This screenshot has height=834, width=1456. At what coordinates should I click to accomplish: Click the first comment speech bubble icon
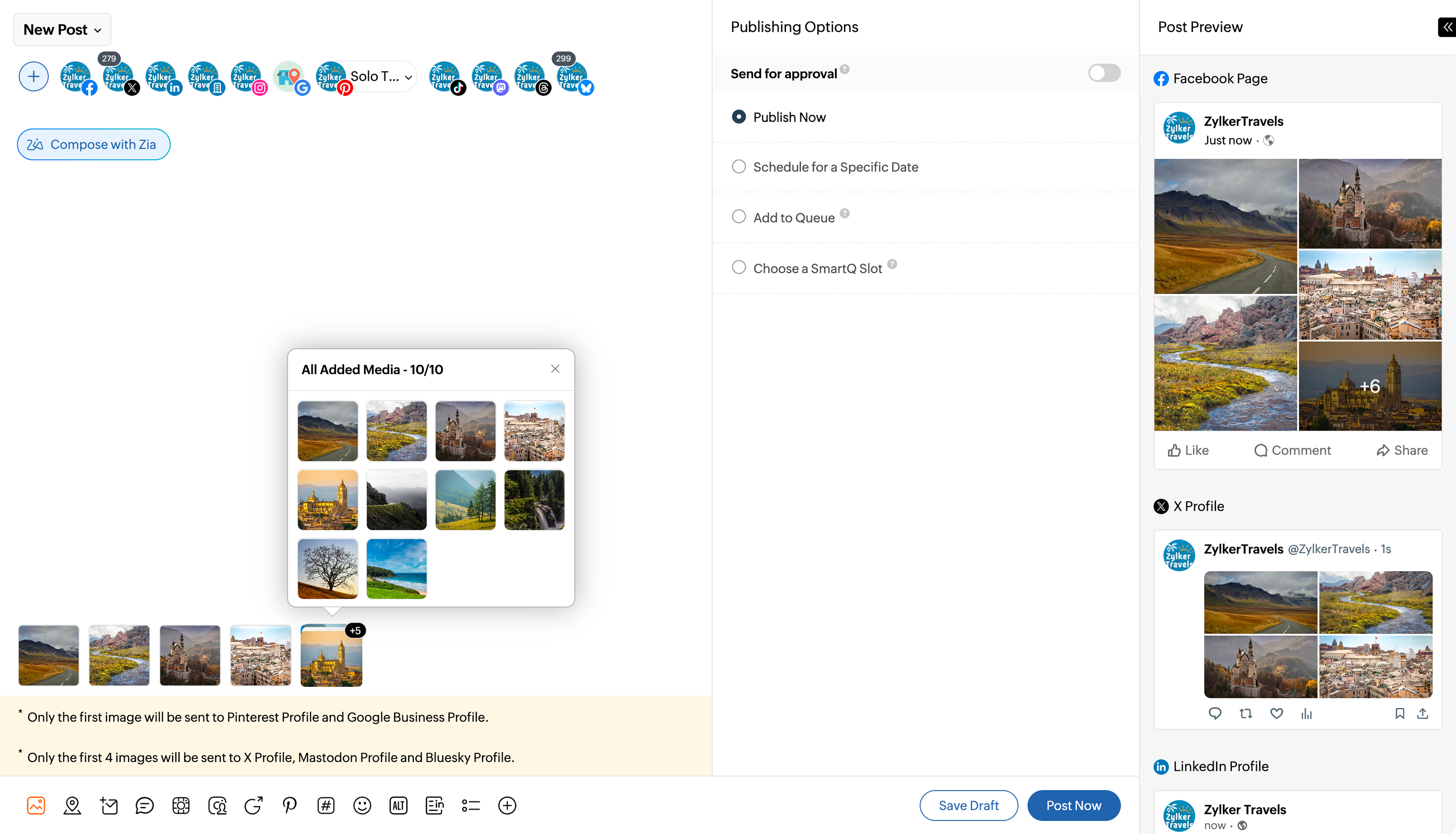coord(144,805)
